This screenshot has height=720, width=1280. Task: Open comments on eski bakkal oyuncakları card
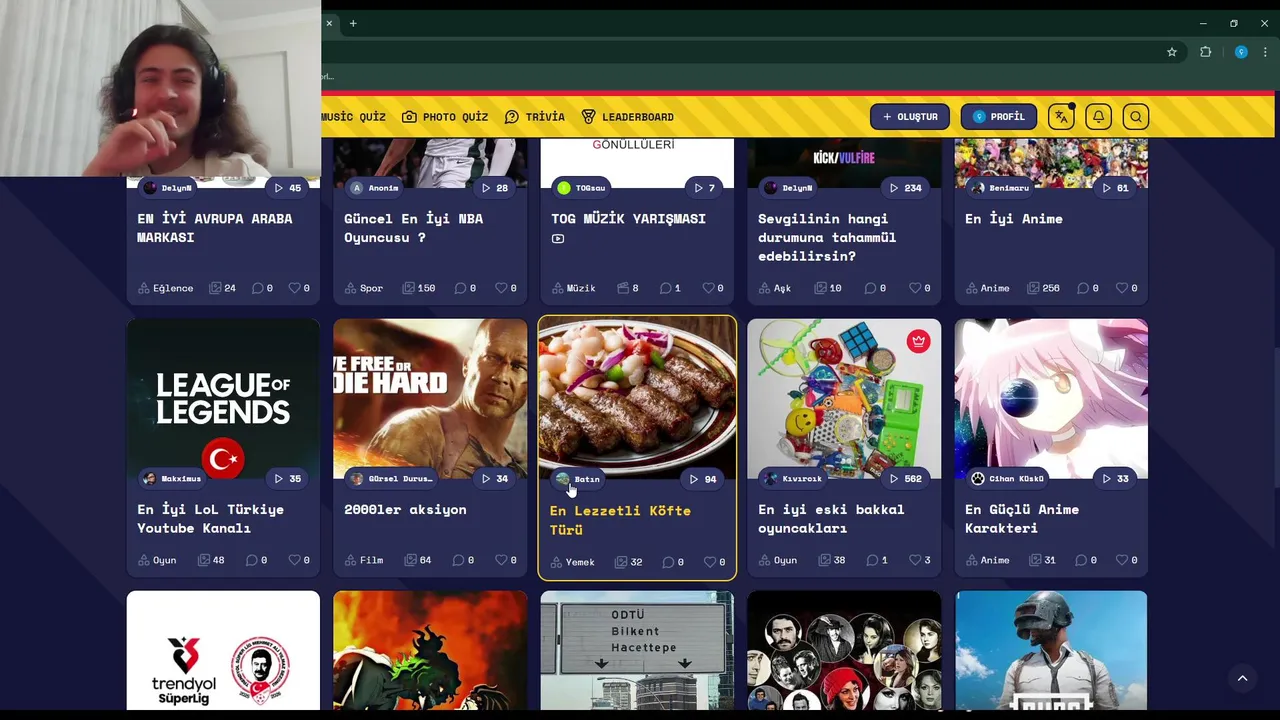(x=876, y=560)
